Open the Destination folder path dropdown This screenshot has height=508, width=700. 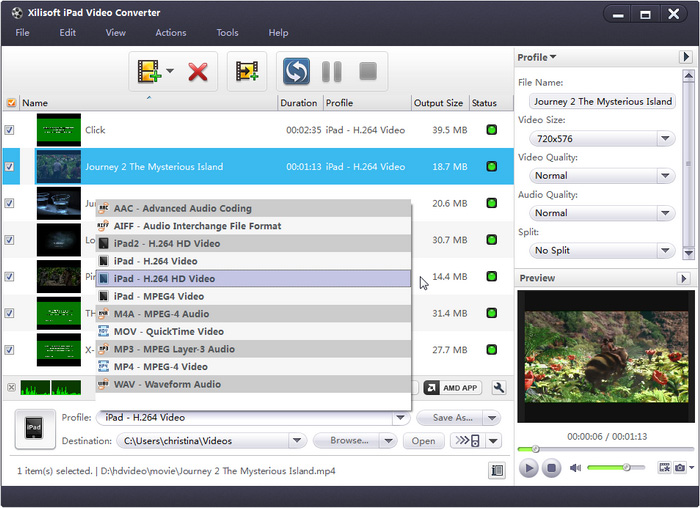coord(297,441)
